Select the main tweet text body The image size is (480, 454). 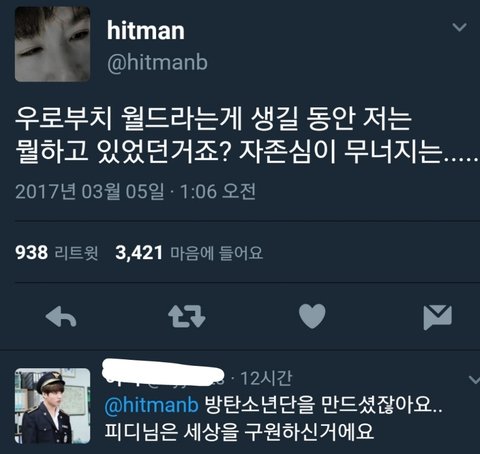247,135
